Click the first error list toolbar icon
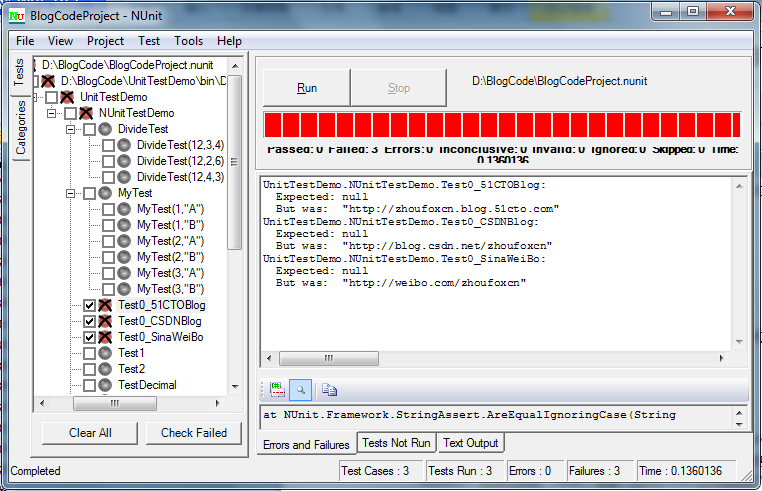Image resolution: width=762 pixels, height=491 pixels. click(277, 390)
